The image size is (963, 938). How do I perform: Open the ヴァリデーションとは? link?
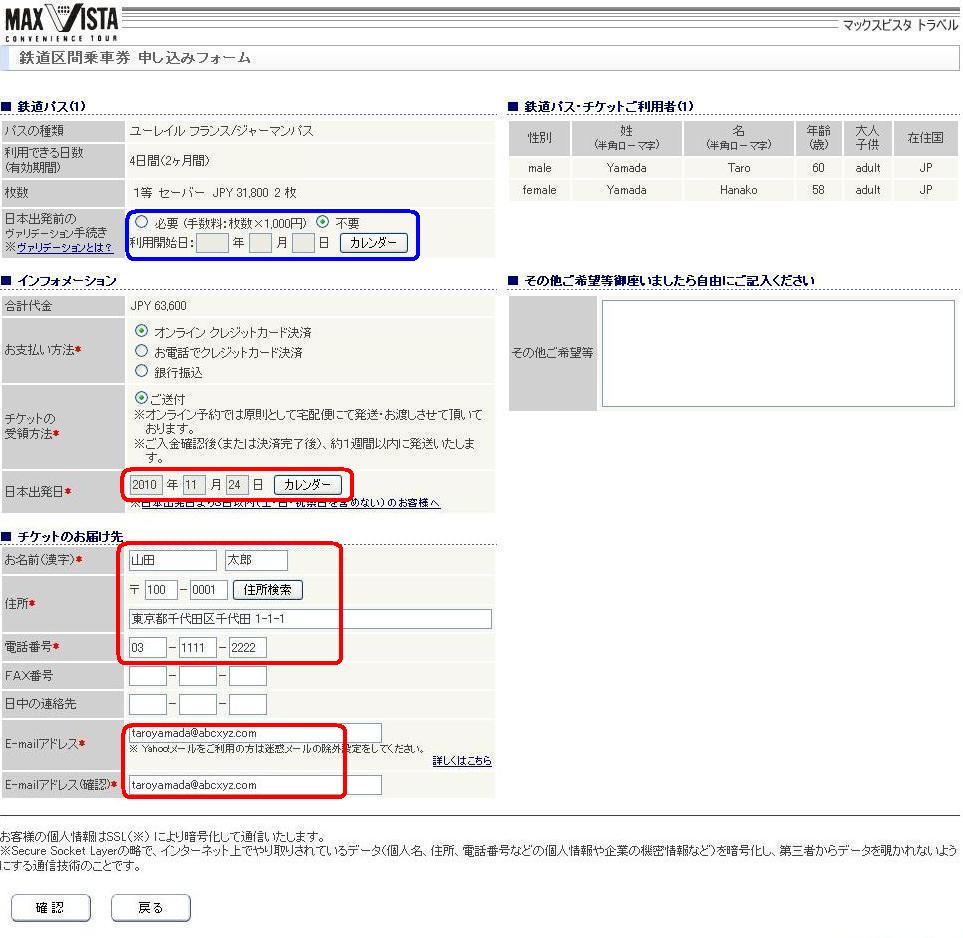point(64,247)
